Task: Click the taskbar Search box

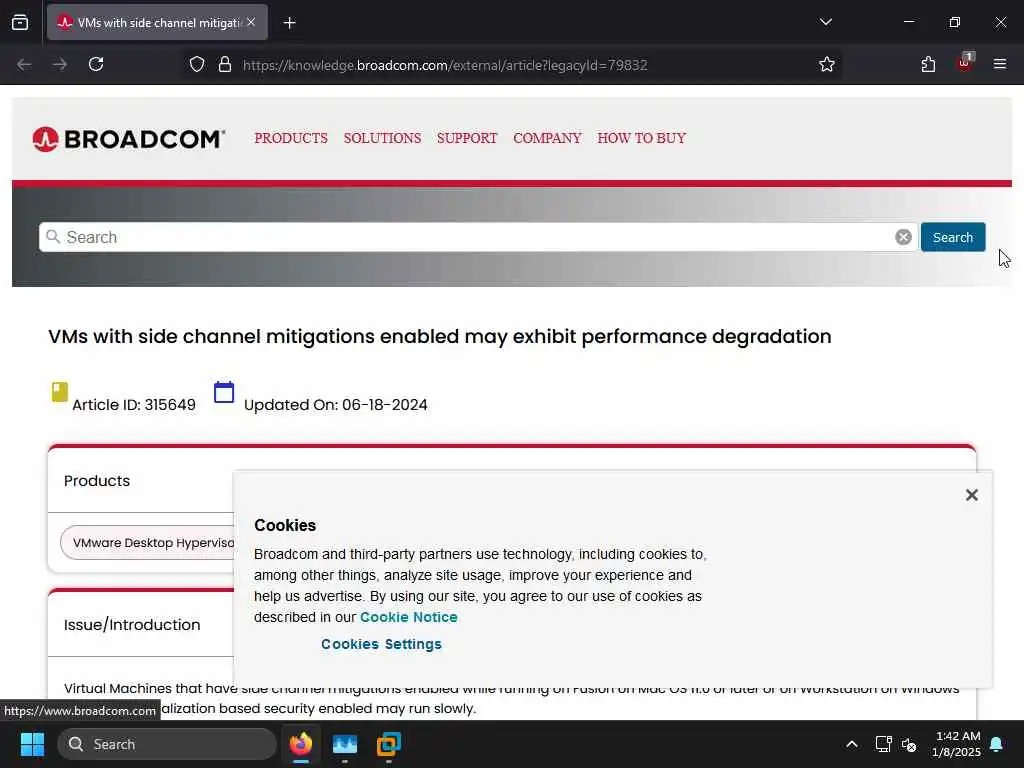Action: tap(167, 744)
